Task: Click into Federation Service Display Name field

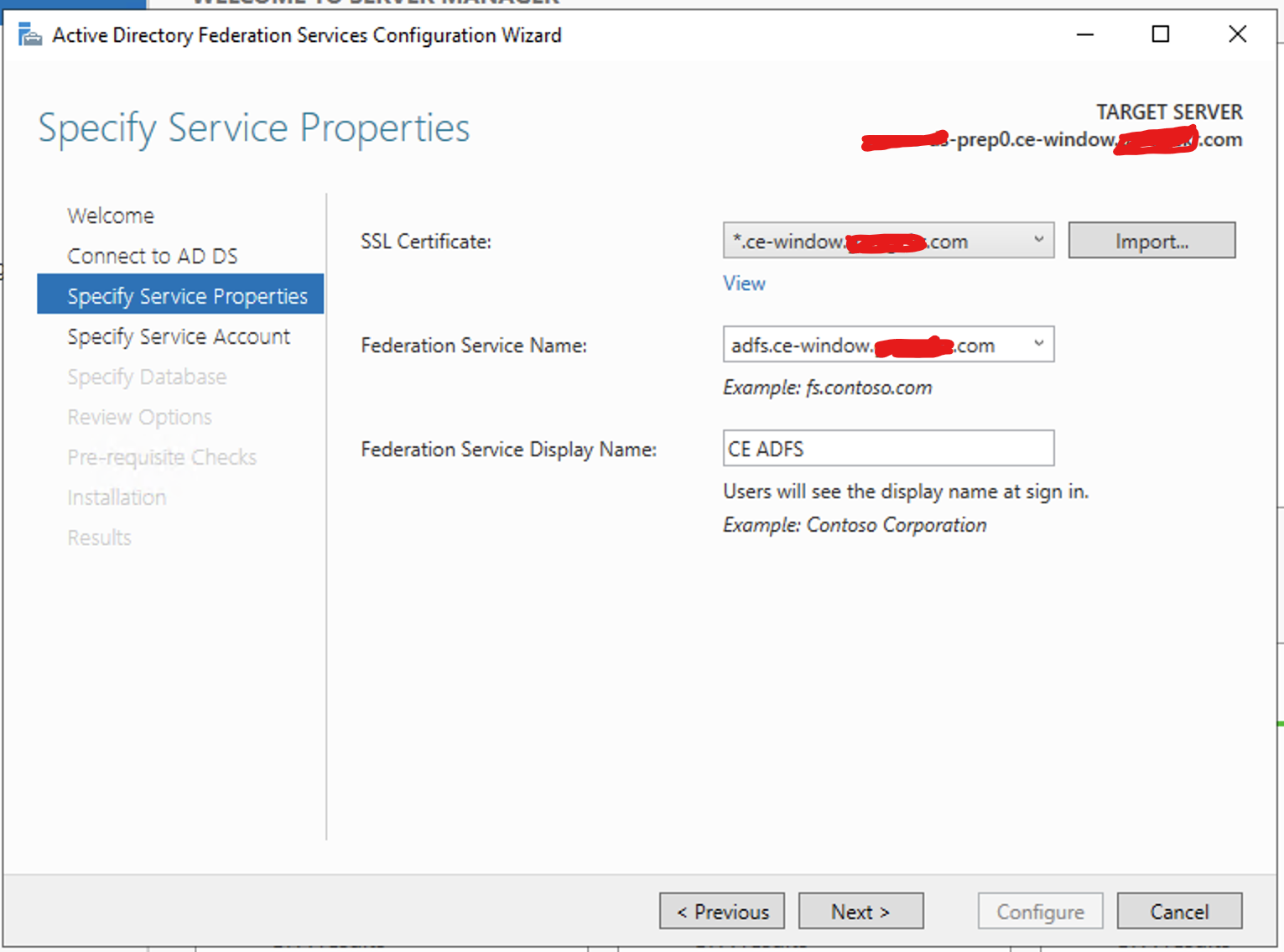Action: click(x=888, y=449)
